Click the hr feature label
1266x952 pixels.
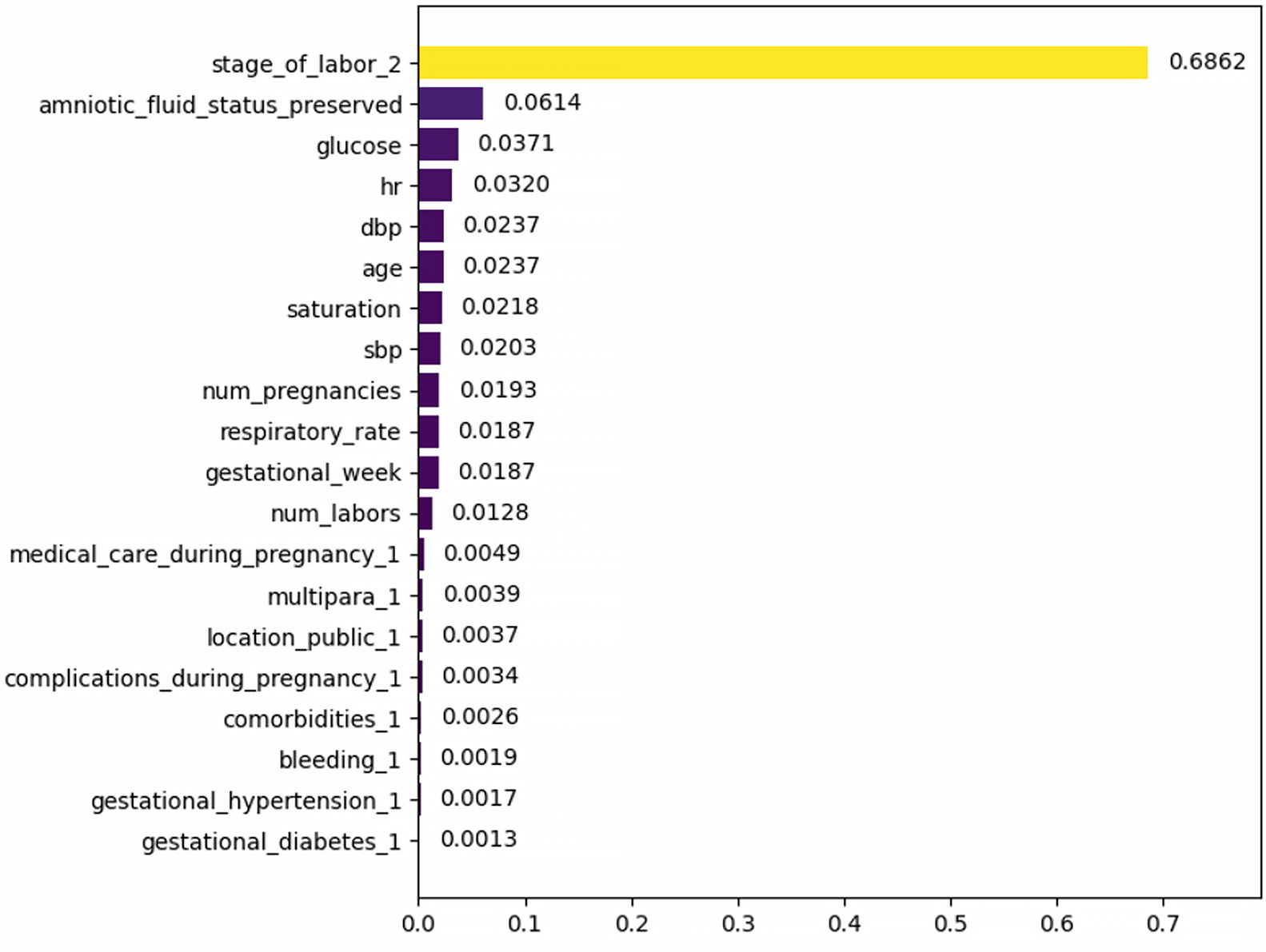click(x=390, y=186)
